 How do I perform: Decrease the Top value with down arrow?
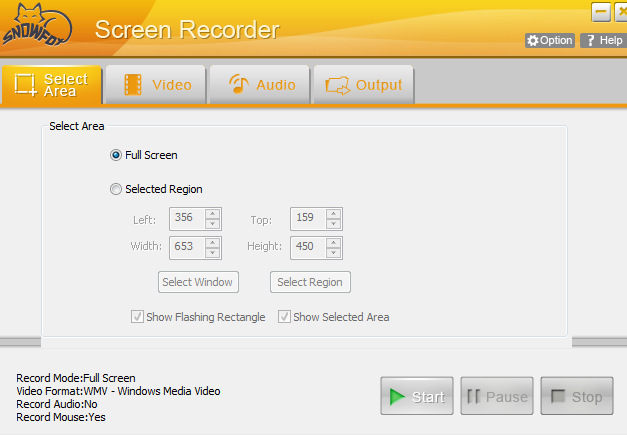(333, 224)
